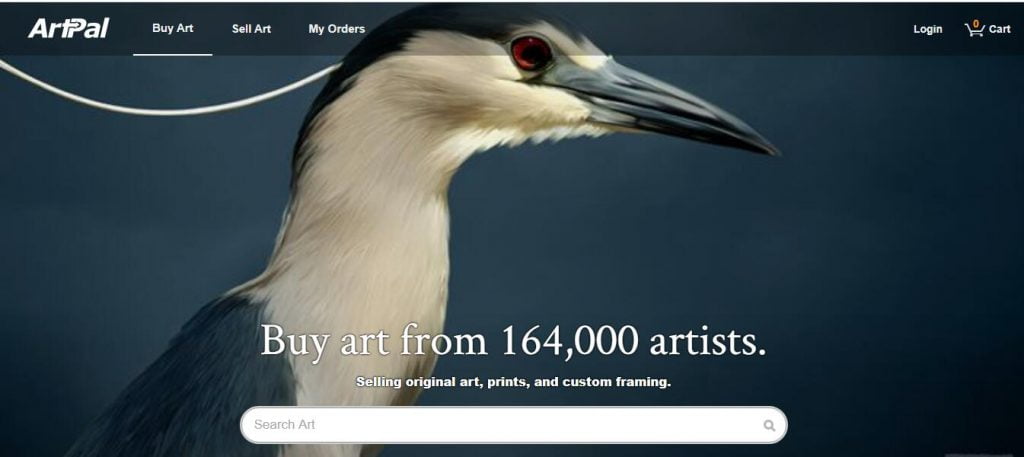The image size is (1024, 457).
Task: Click the orange cart item count badge
Action: pos(976,24)
